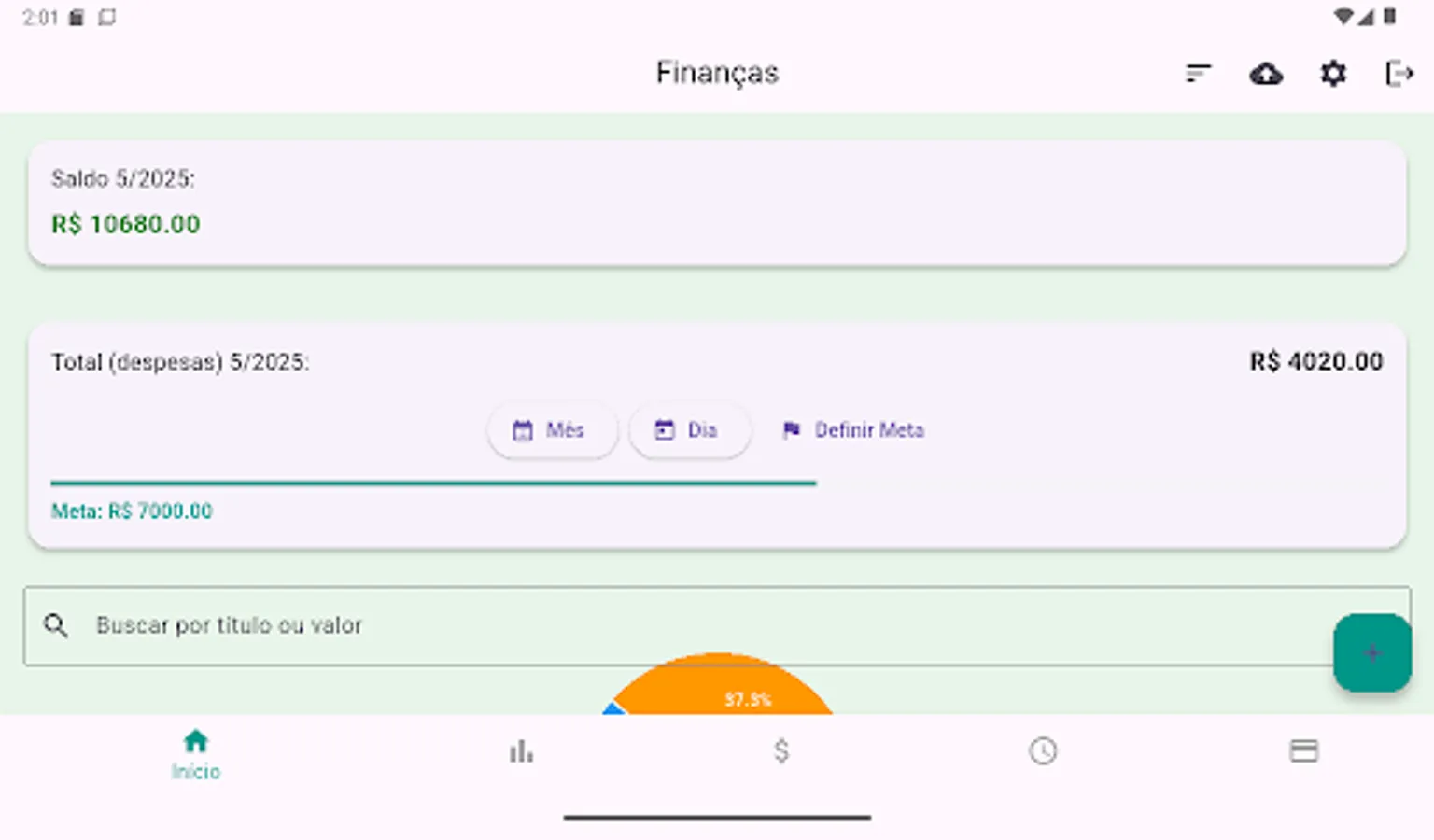Open the history clock icon
1434x840 pixels.
(x=1043, y=749)
